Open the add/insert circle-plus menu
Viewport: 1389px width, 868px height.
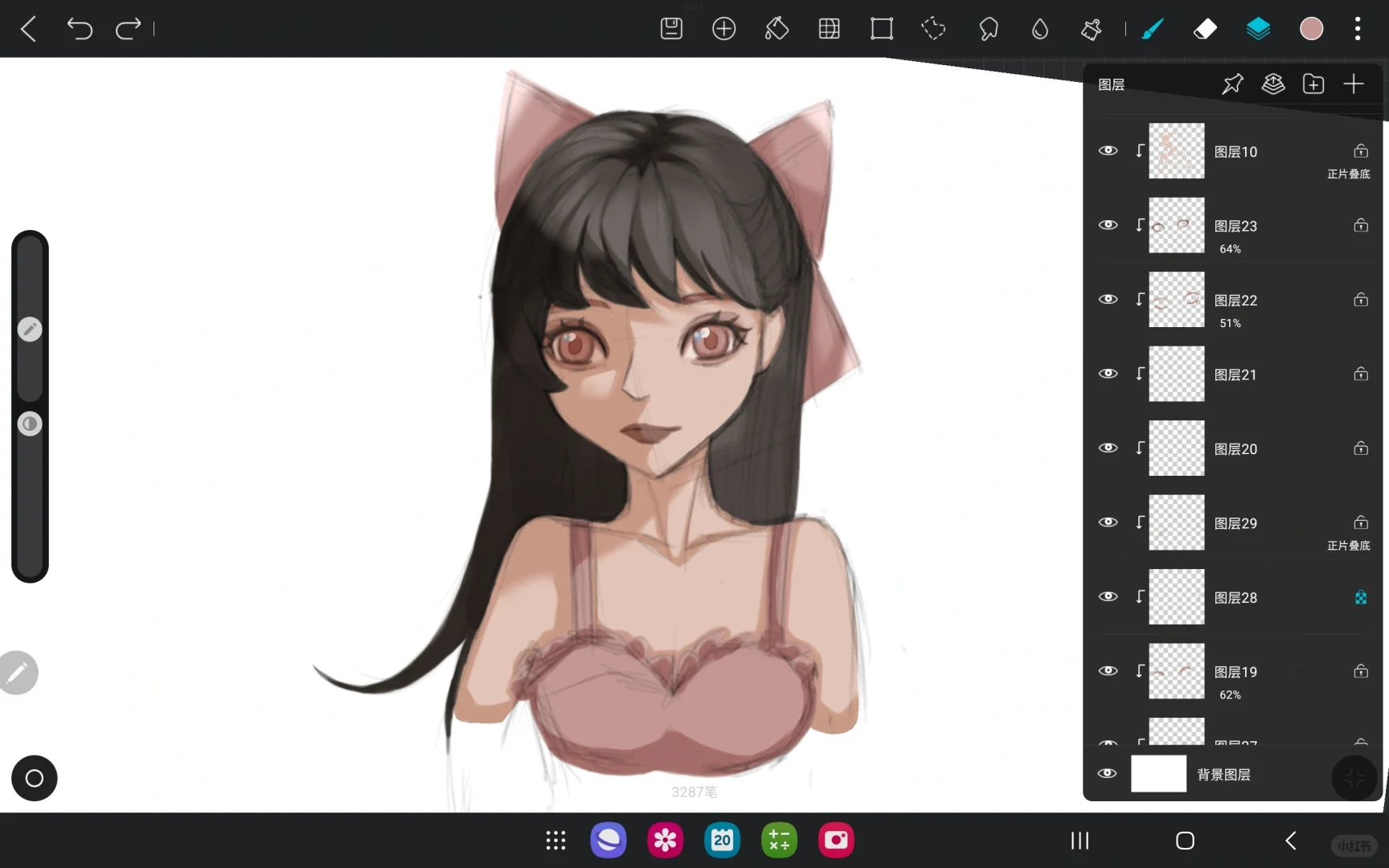click(723, 29)
